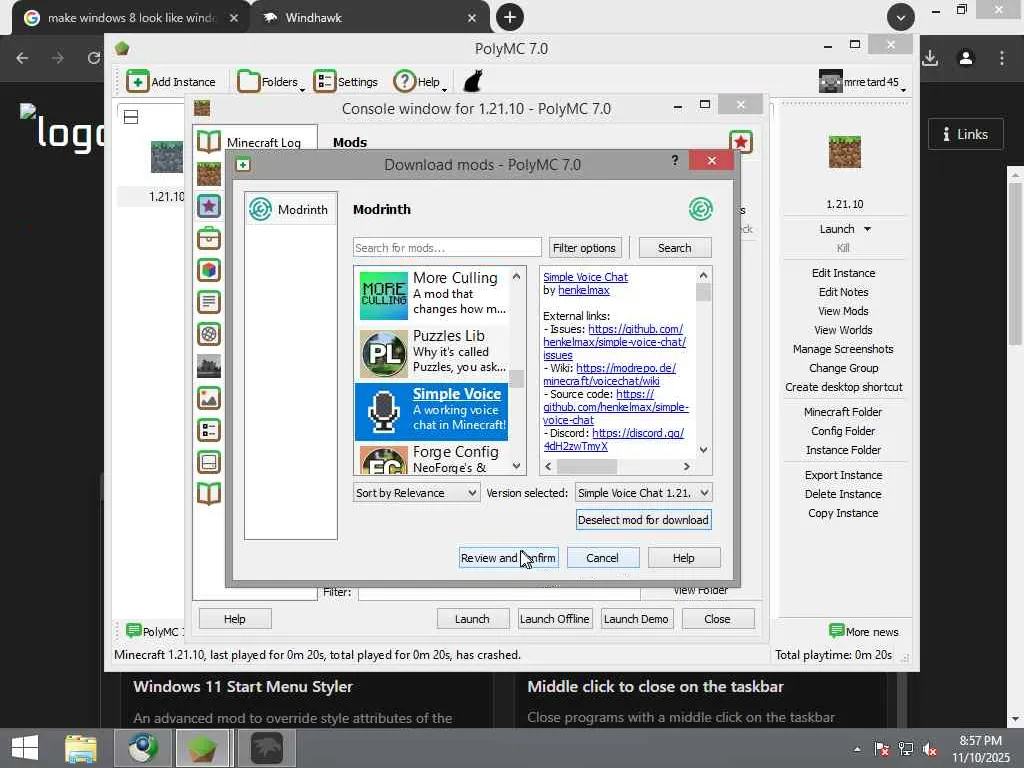Open File Explorer from the taskbar
This screenshot has width=1024, height=768.
[x=81, y=748]
